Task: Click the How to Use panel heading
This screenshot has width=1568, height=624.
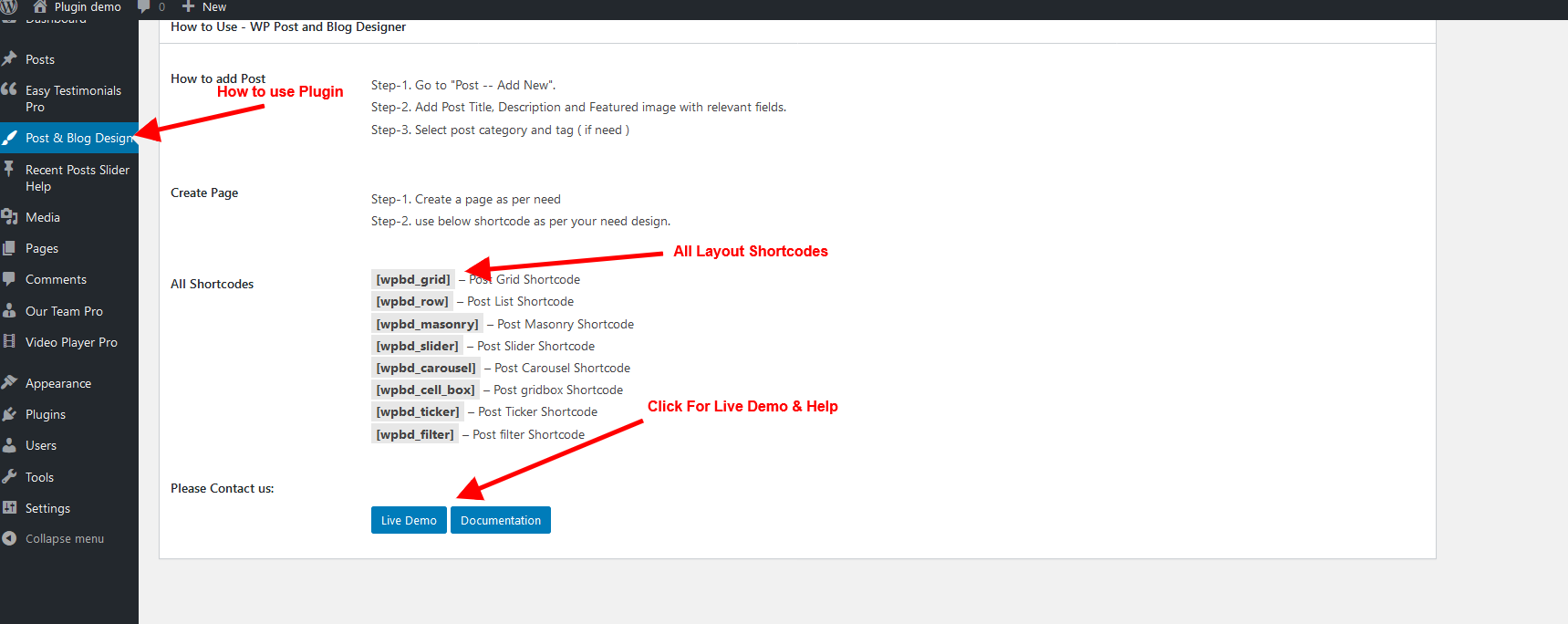Action: point(288,26)
